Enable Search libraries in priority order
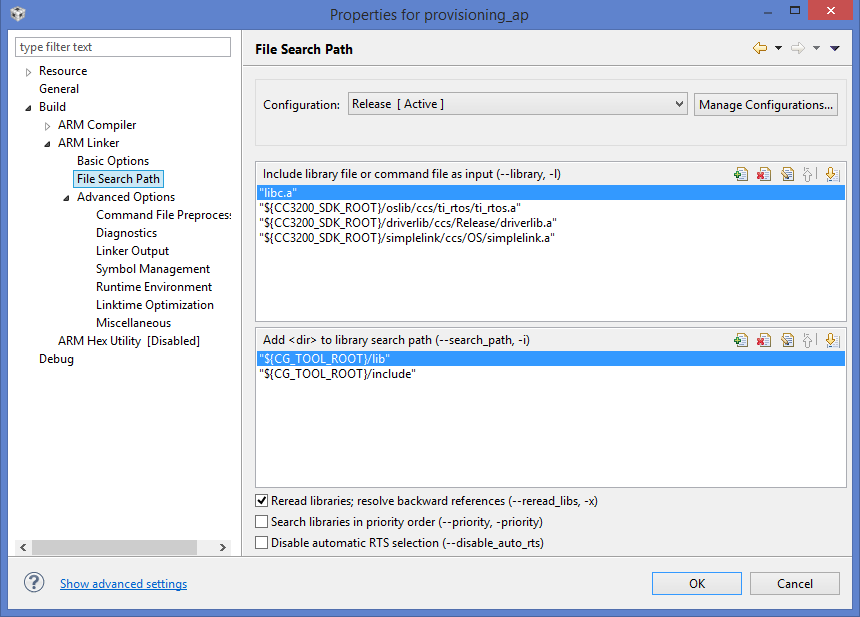 pyautogui.click(x=262, y=522)
